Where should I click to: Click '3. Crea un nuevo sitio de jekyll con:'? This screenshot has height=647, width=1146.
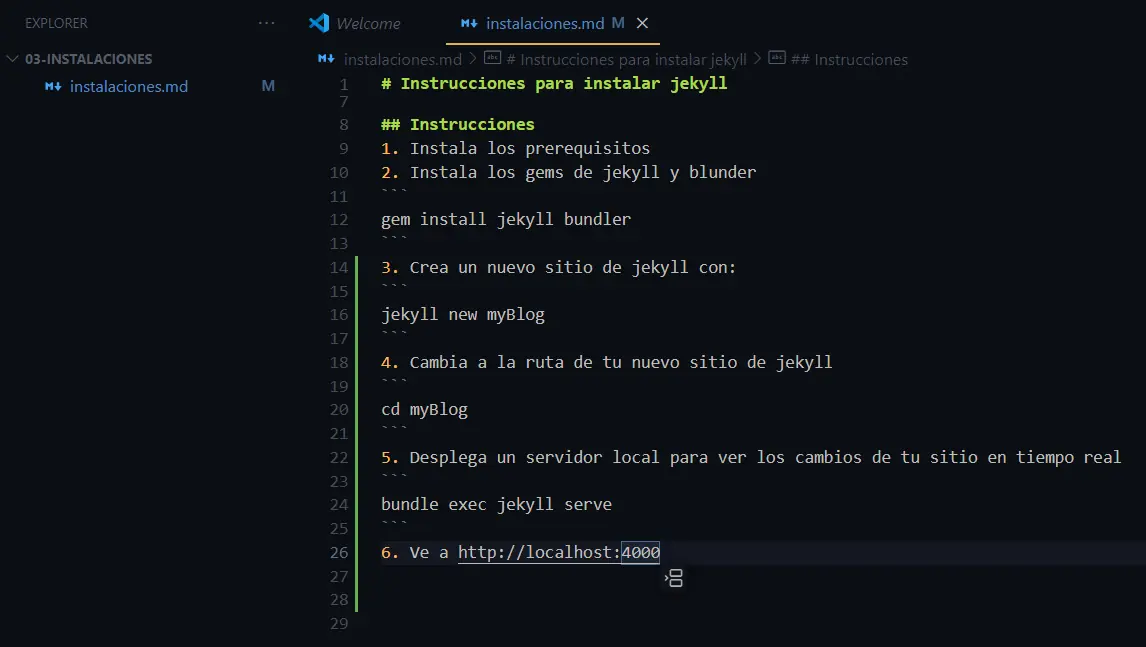coord(558,268)
